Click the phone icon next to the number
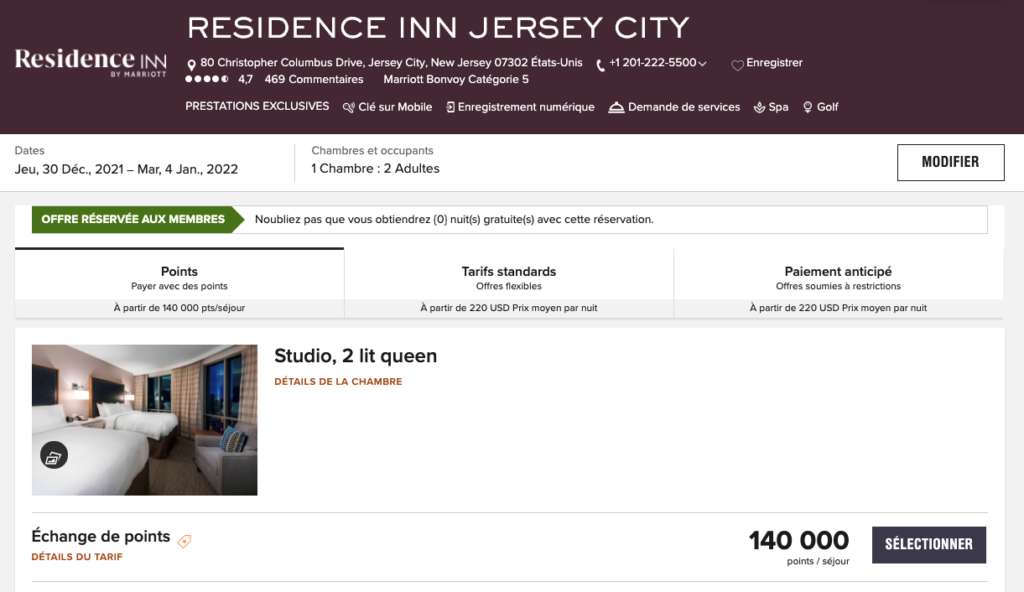 tap(600, 65)
